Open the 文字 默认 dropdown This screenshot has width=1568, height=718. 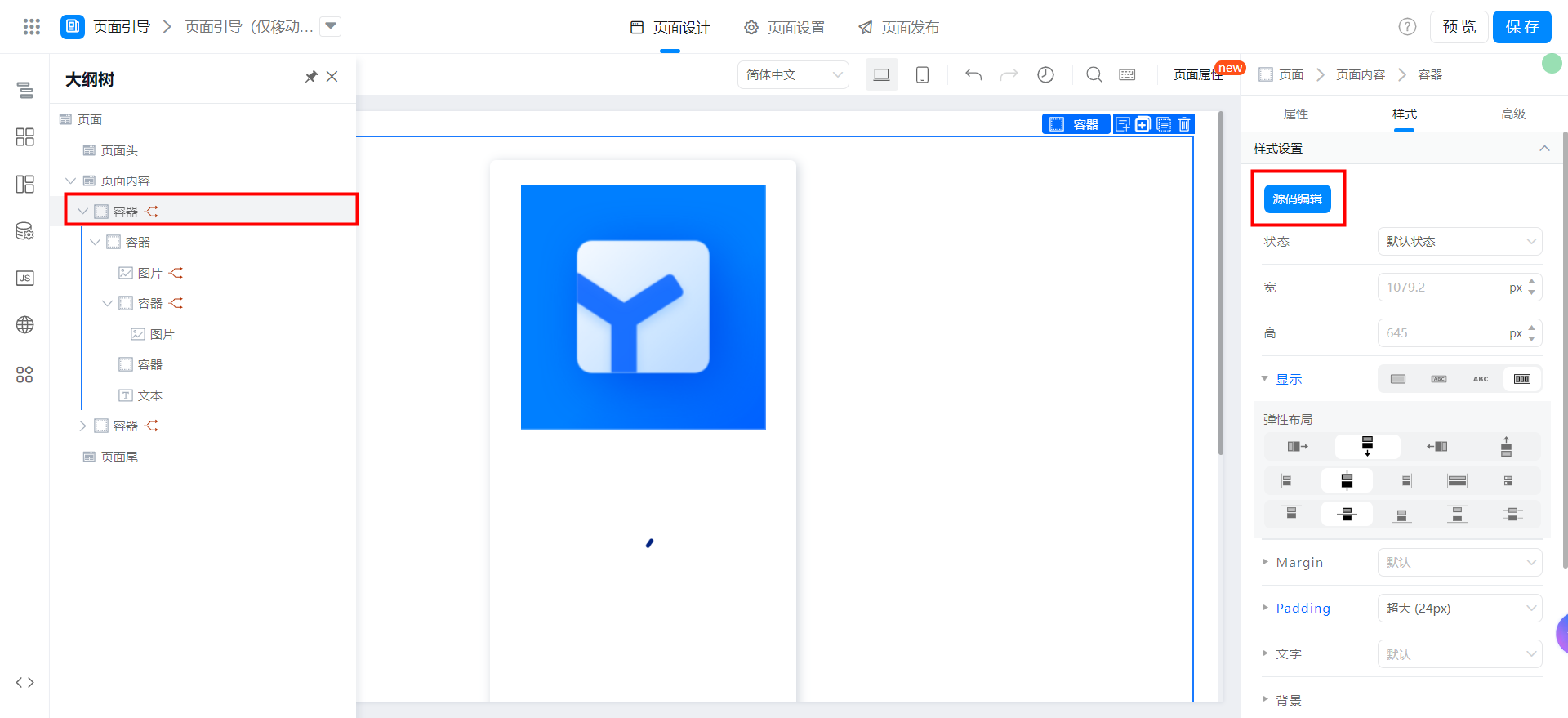click(x=1459, y=654)
